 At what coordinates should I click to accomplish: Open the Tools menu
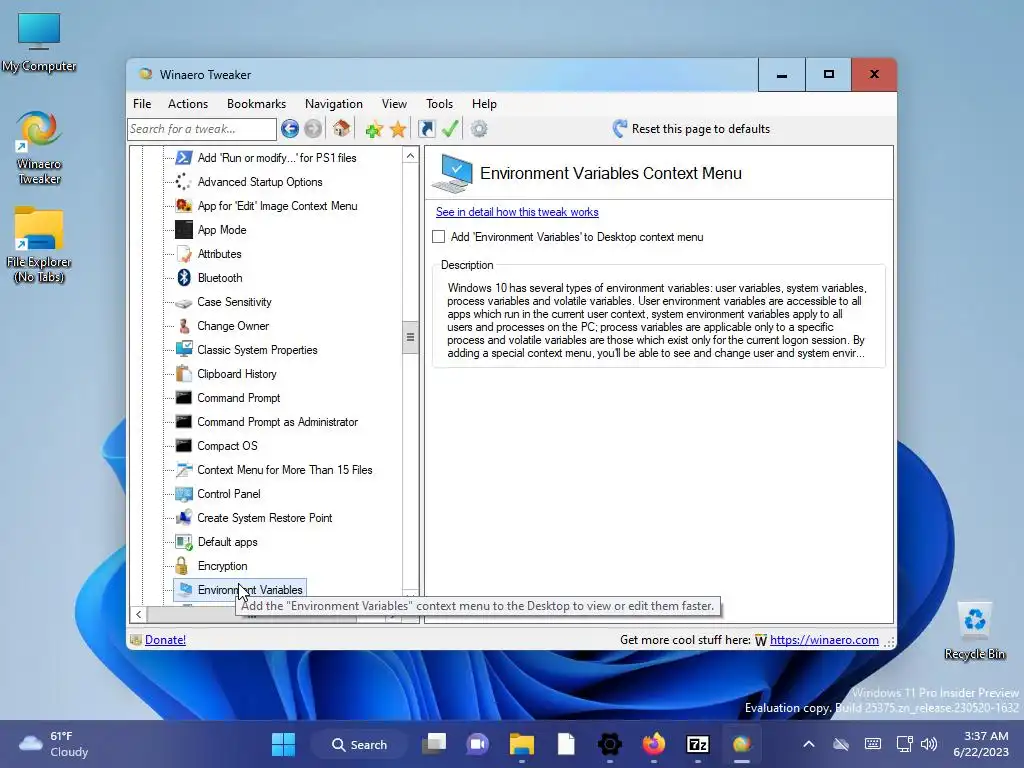440,104
